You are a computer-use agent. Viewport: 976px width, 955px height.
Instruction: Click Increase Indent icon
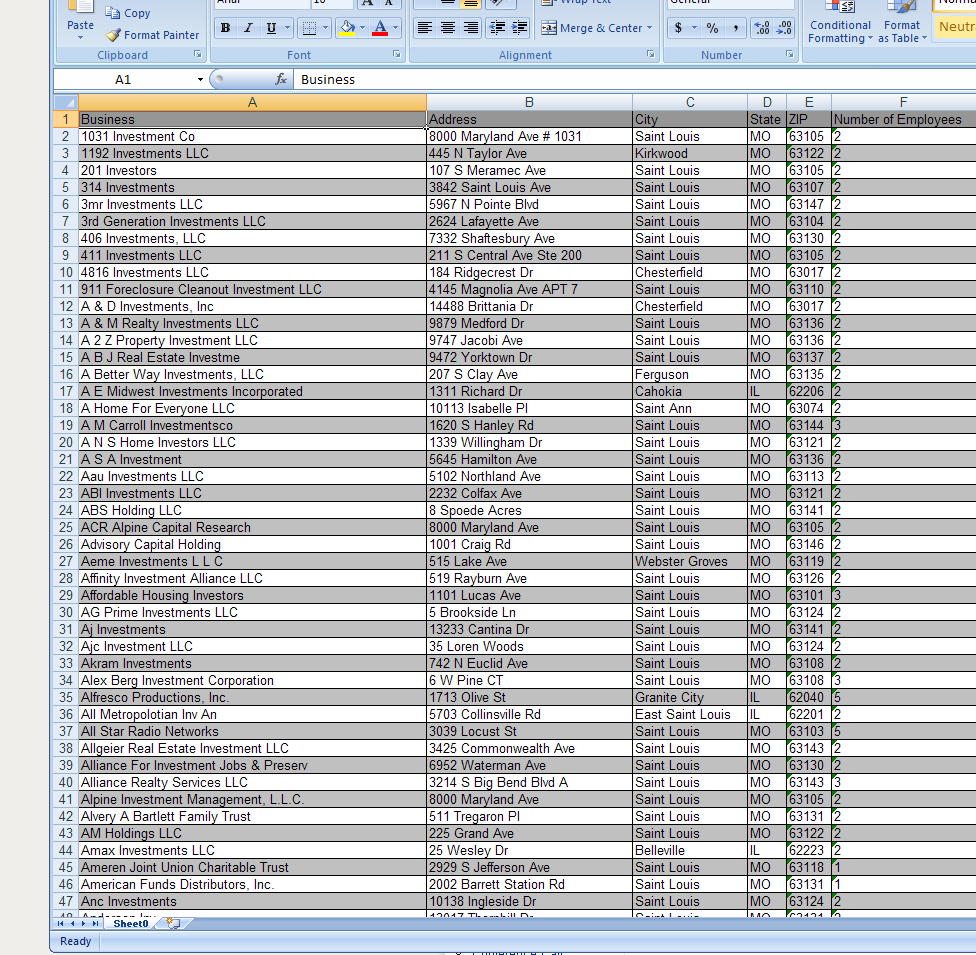519,28
